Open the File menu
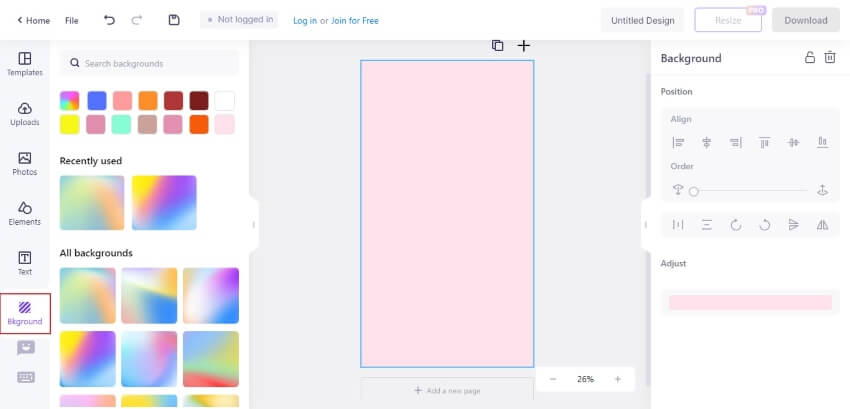 (x=72, y=21)
